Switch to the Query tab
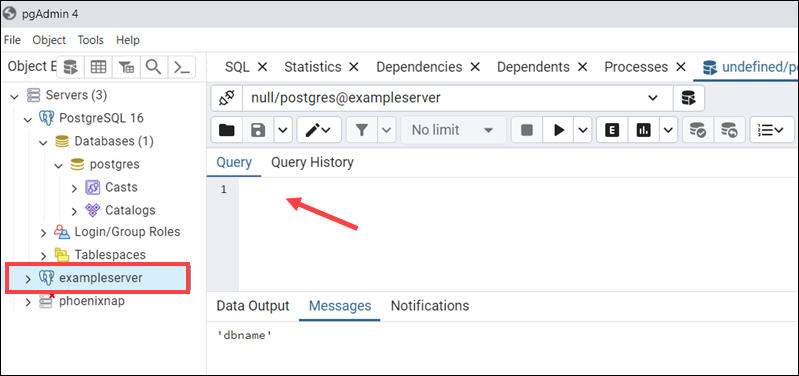The image size is (799, 376). coord(234,163)
